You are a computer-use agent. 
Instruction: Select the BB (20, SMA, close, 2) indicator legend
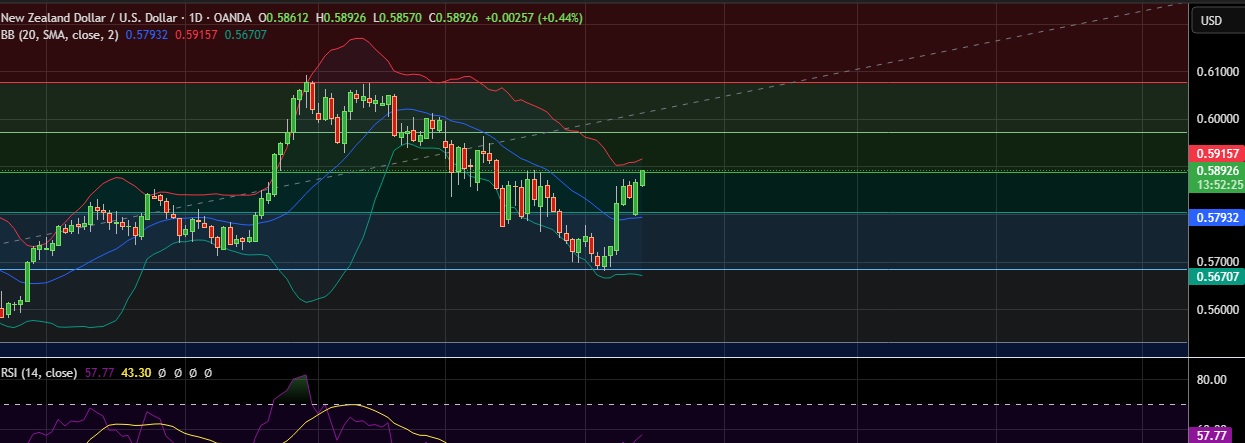(x=60, y=35)
